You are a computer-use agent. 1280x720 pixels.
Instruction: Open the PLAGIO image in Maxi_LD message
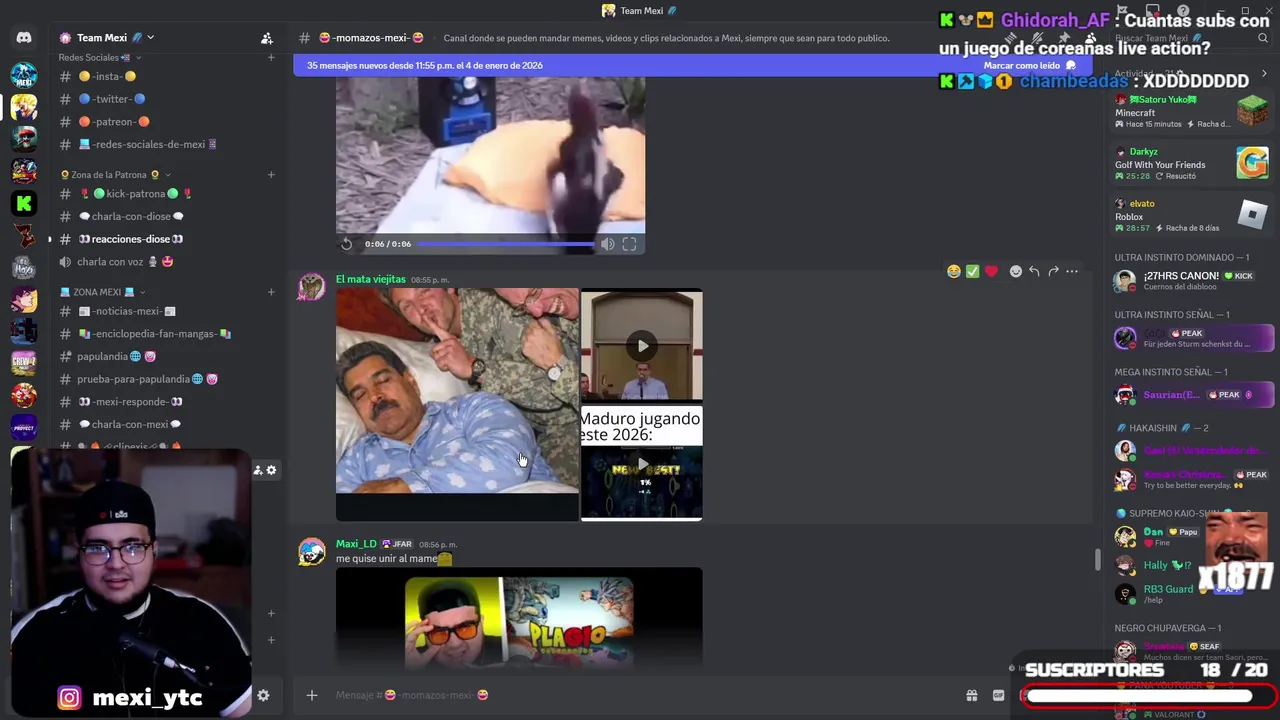[519, 616]
